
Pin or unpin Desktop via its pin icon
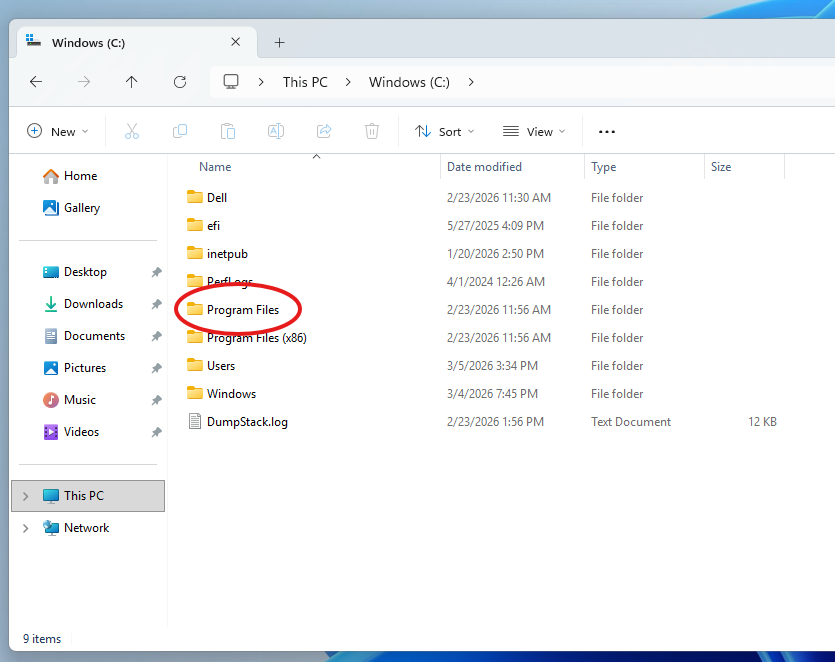tap(155, 271)
